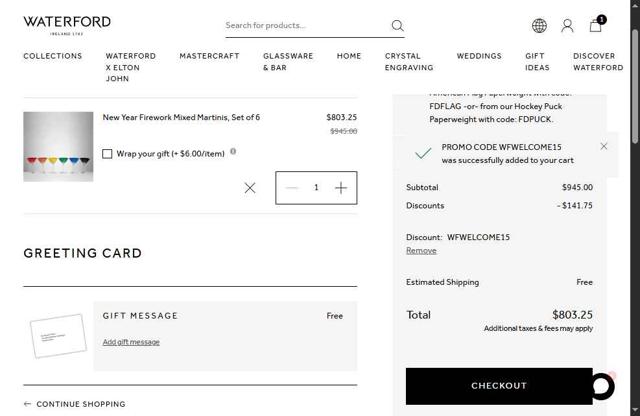This screenshot has width=640, height=416.
Task: Click Add gift message link
Action: coord(131,342)
